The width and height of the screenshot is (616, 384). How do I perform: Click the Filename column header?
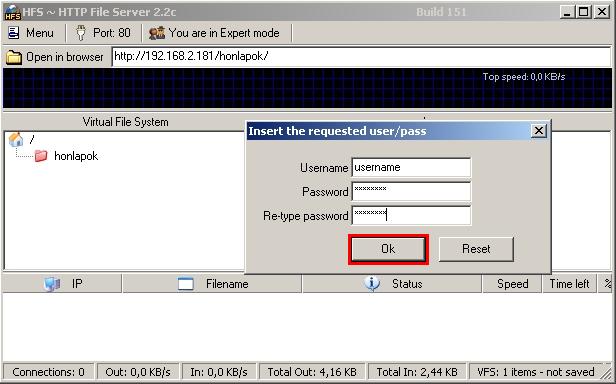[x=212, y=284]
